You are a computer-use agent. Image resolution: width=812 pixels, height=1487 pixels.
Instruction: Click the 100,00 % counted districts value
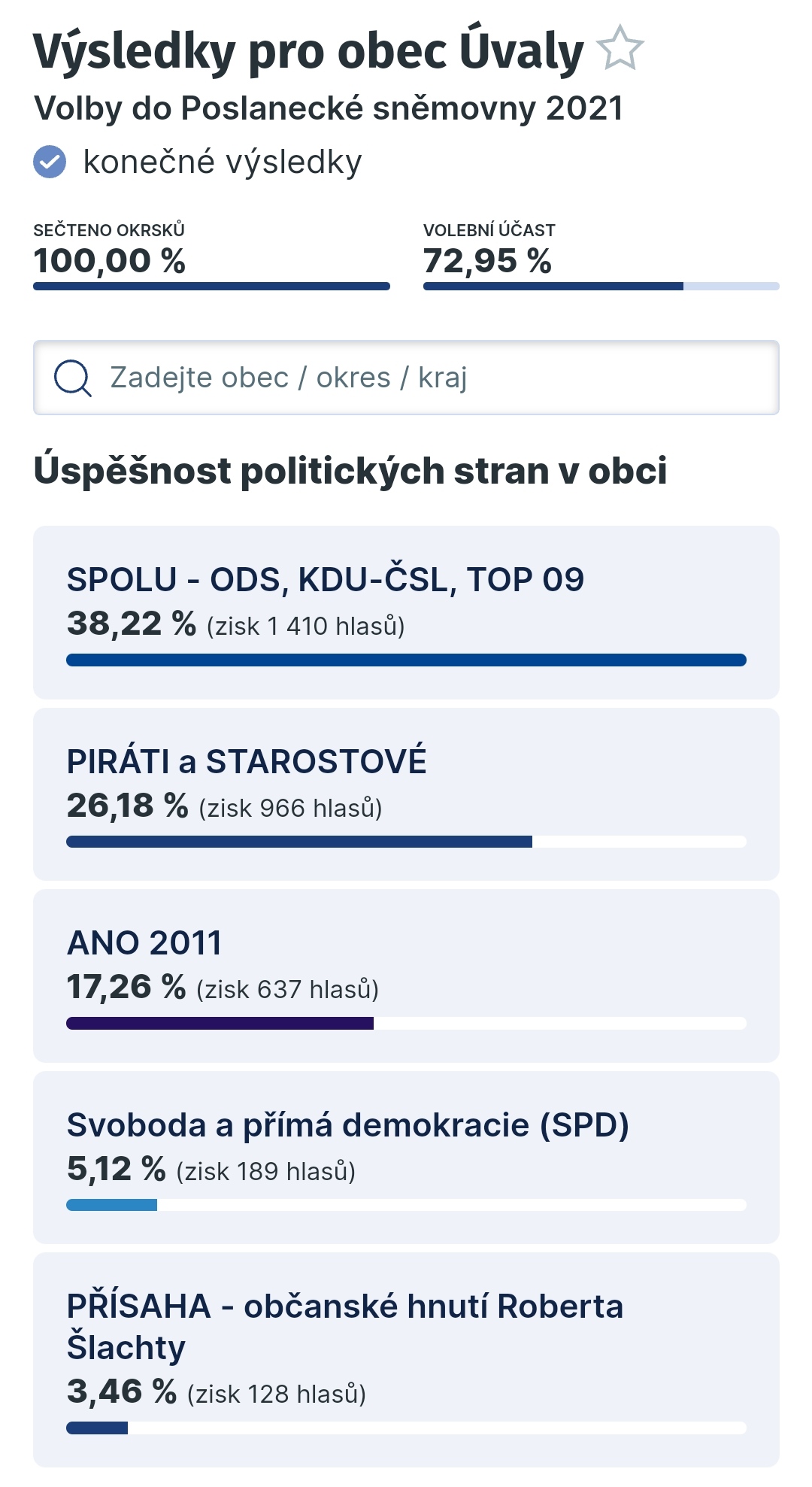tap(110, 261)
